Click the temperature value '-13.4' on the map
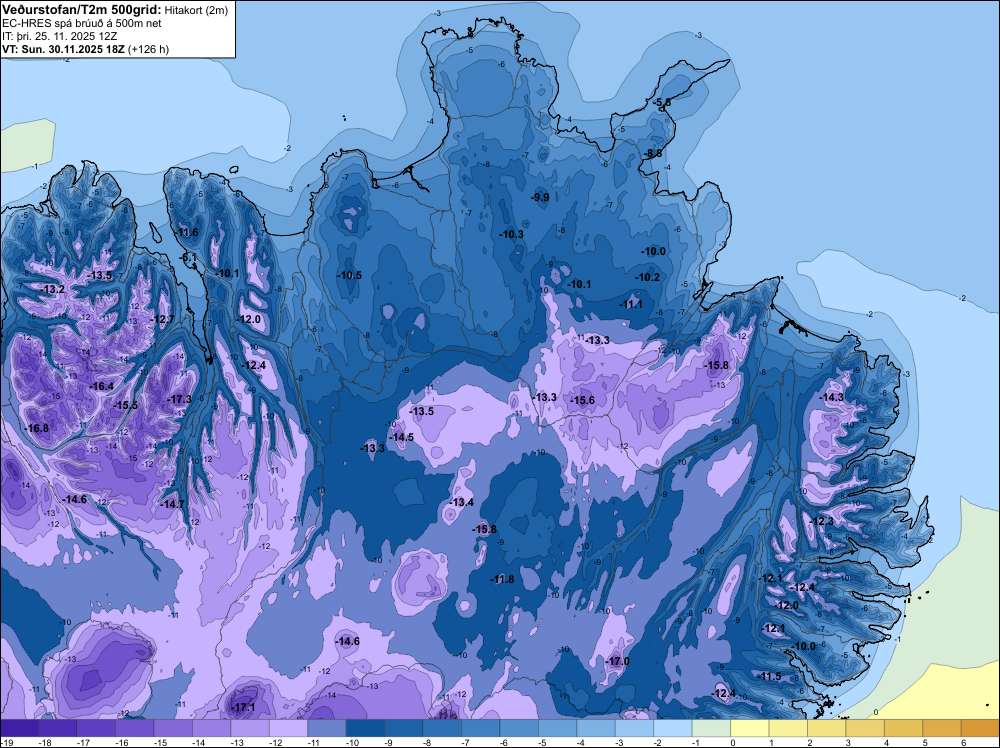 click(x=462, y=502)
